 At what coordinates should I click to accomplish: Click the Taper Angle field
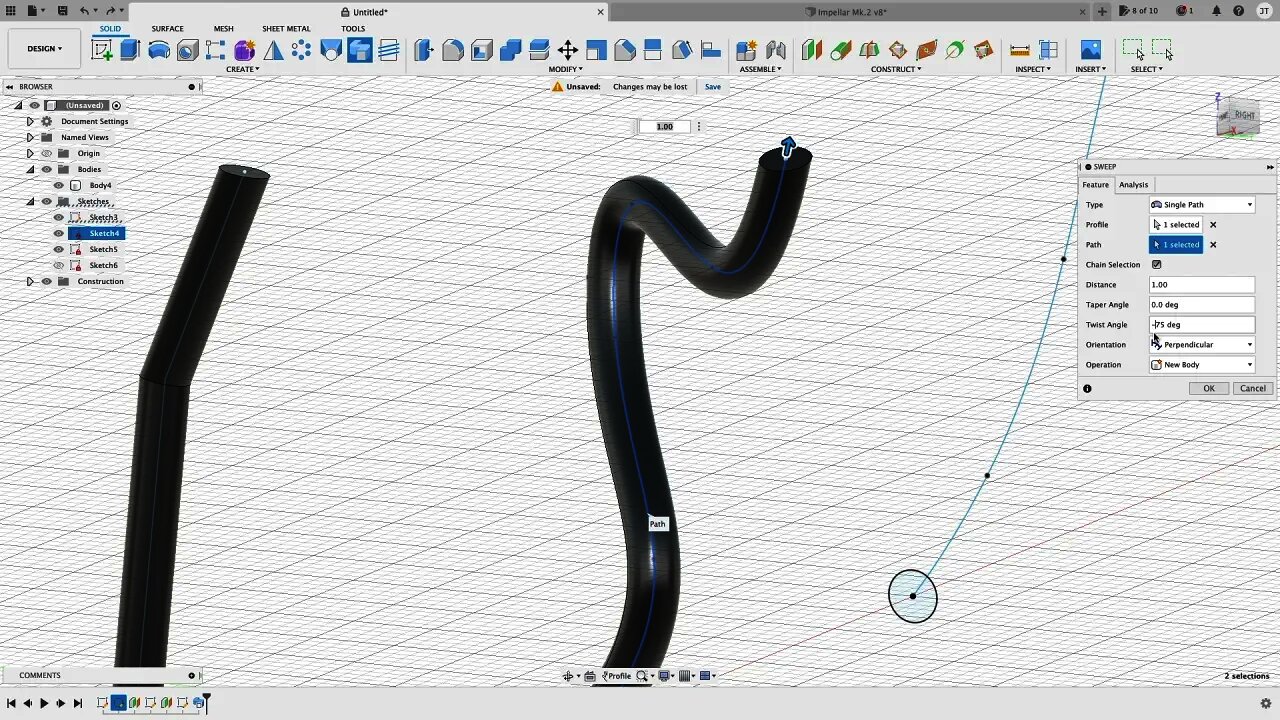pos(1202,305)
